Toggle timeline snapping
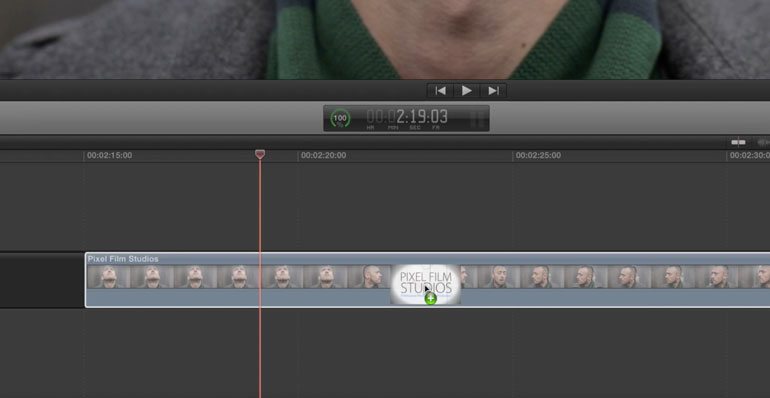Image resolution: width=770 pixels, height=398 pixels. tap(738, 142)
